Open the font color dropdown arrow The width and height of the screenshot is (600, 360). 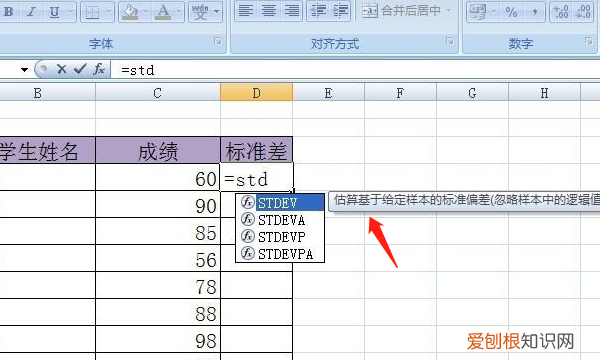click(x=179, y=12)
